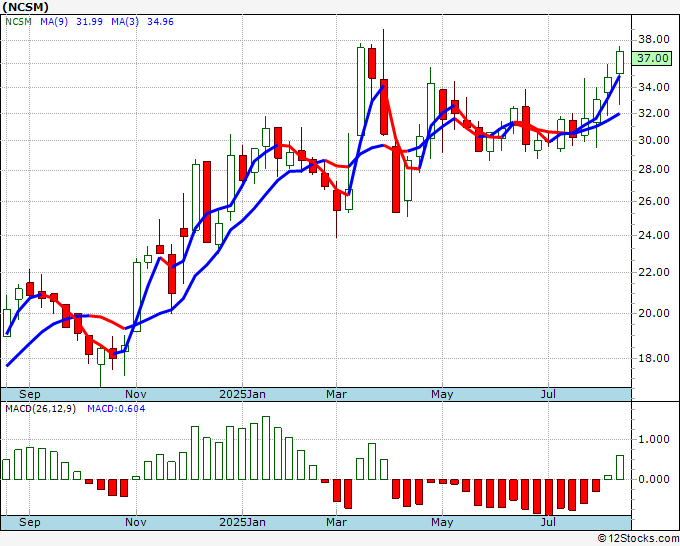Image resolution: width=680 pixels, height=546 pixels.
Task: Click Sep on the price chart date axis
Action: (29, 394)
